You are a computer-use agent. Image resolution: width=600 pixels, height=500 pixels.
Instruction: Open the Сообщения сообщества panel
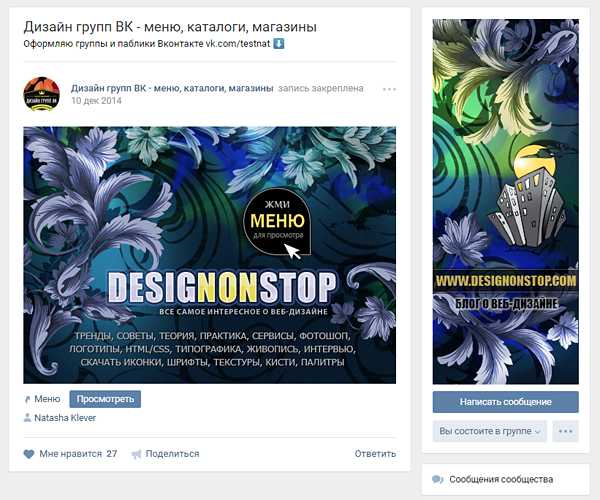click(x=505, y=479)
